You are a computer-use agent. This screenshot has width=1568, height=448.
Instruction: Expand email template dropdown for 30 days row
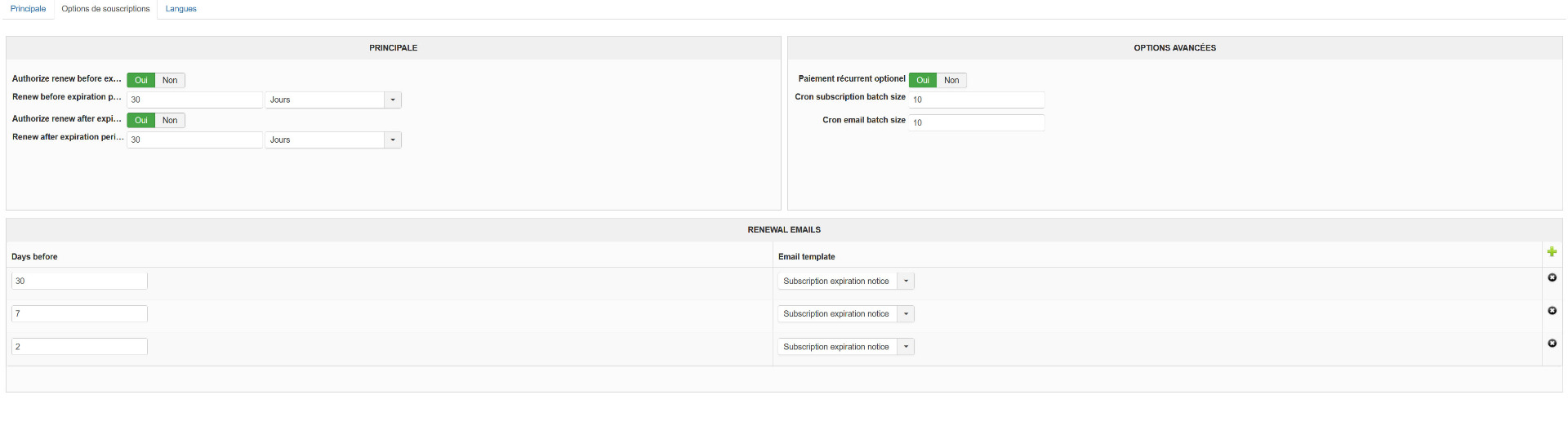[x=906, y=281]
